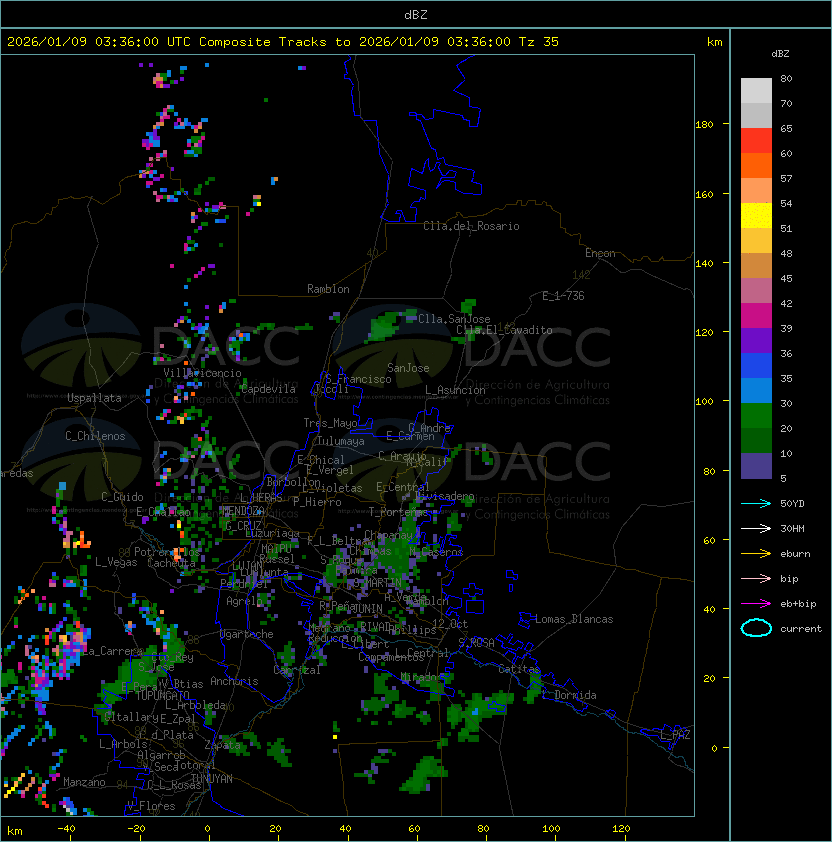Image resolution: width=832 pixels, height=842 pixels.
Task: Click the 'Anchoris' map label
Action: [x=234, y=681]
